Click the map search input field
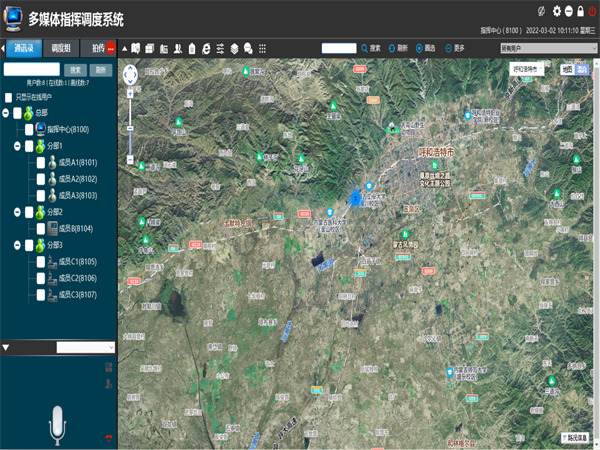 click(x=339, y=48)
